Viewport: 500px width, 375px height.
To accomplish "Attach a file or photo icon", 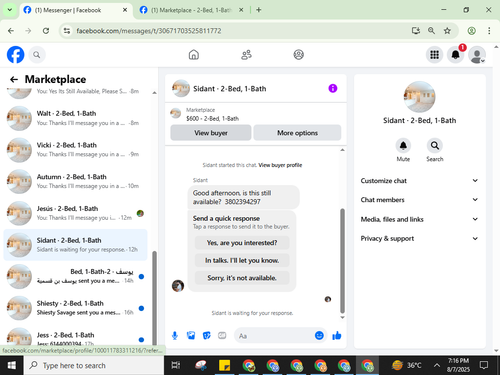I will tap(191, 336).
